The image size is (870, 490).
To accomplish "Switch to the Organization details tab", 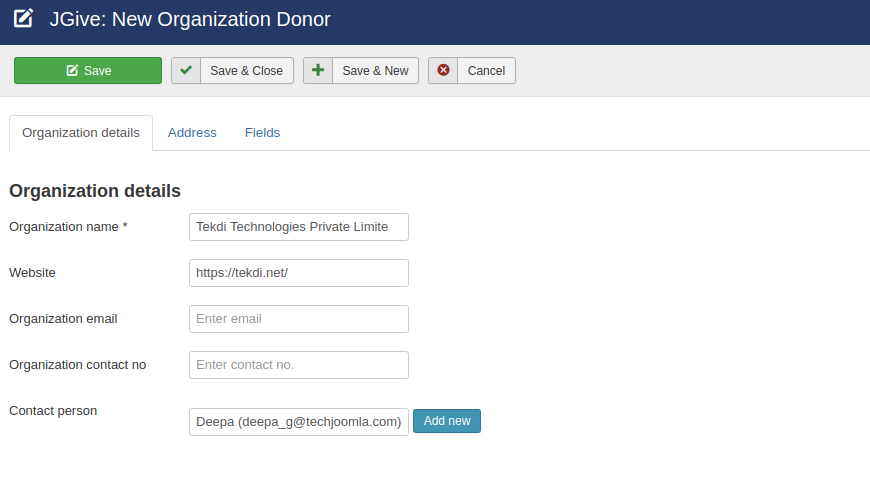I will 81,133.
